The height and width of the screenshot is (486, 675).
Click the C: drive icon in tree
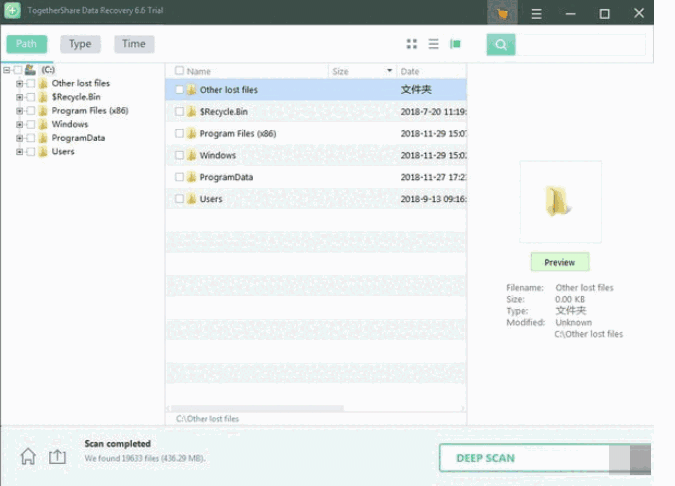point(30,69)
